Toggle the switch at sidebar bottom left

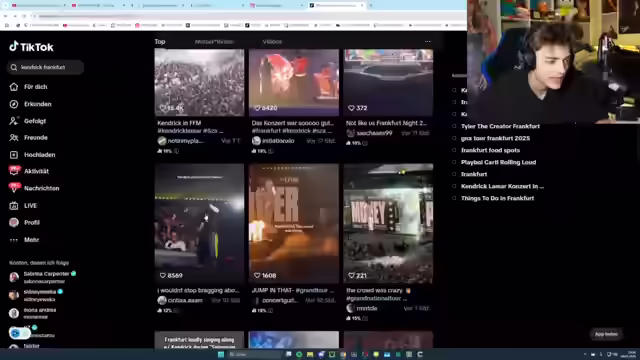coord(19,333)
